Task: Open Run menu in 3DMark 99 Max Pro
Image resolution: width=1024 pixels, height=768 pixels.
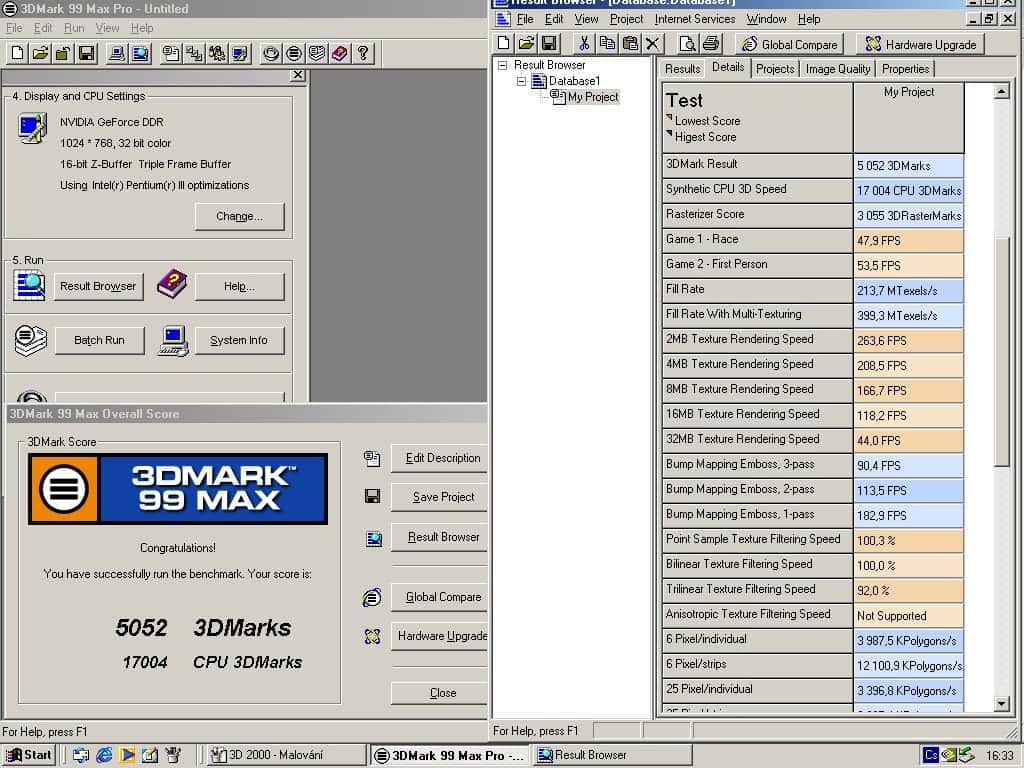Action: [74, 28]
